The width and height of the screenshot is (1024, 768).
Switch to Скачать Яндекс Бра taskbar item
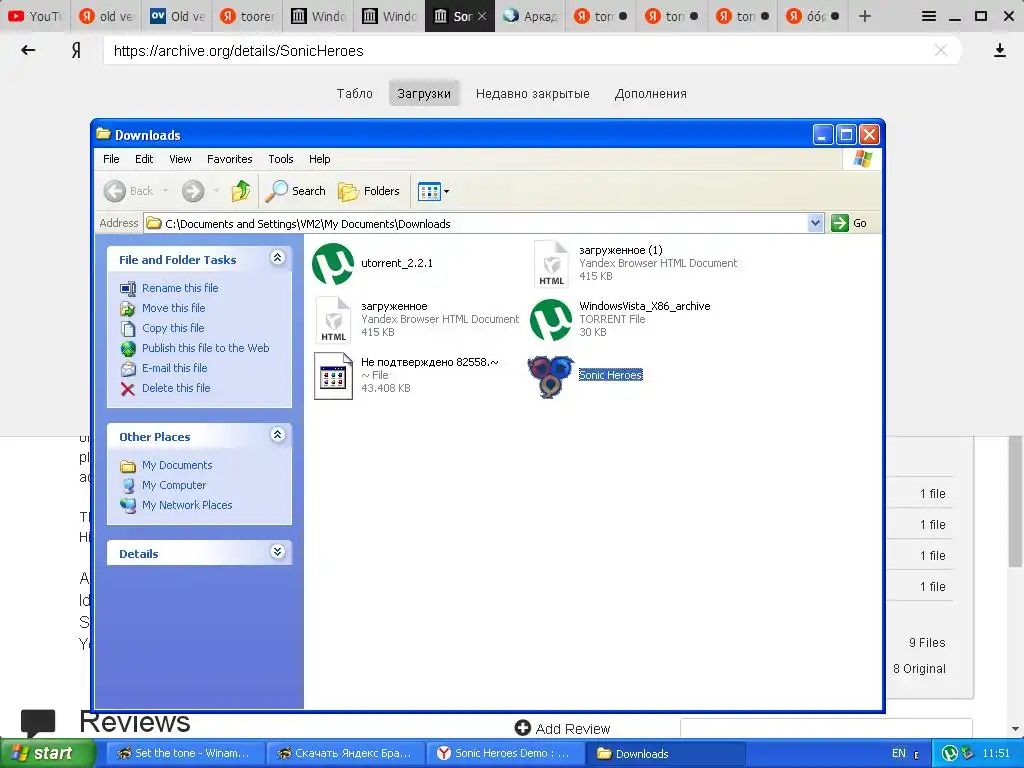[x=345, y=753]
